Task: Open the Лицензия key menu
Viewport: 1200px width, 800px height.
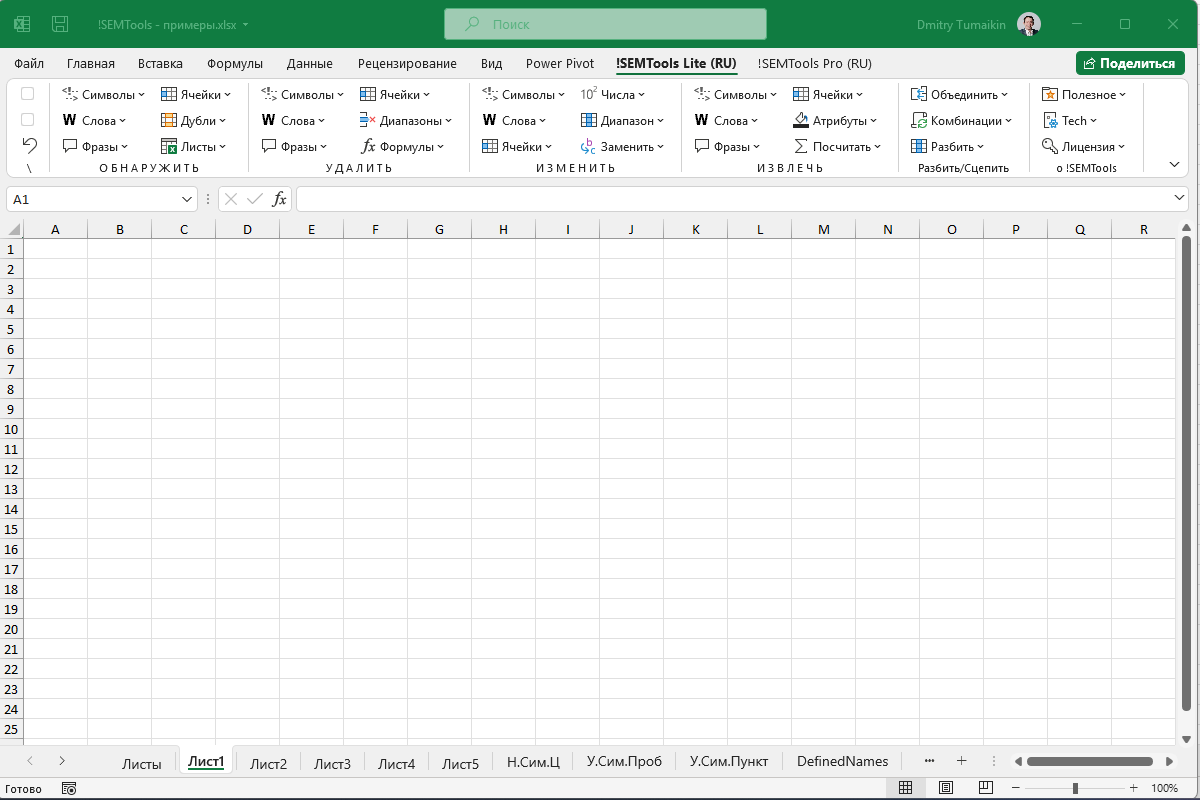Action: point(1084,147)
